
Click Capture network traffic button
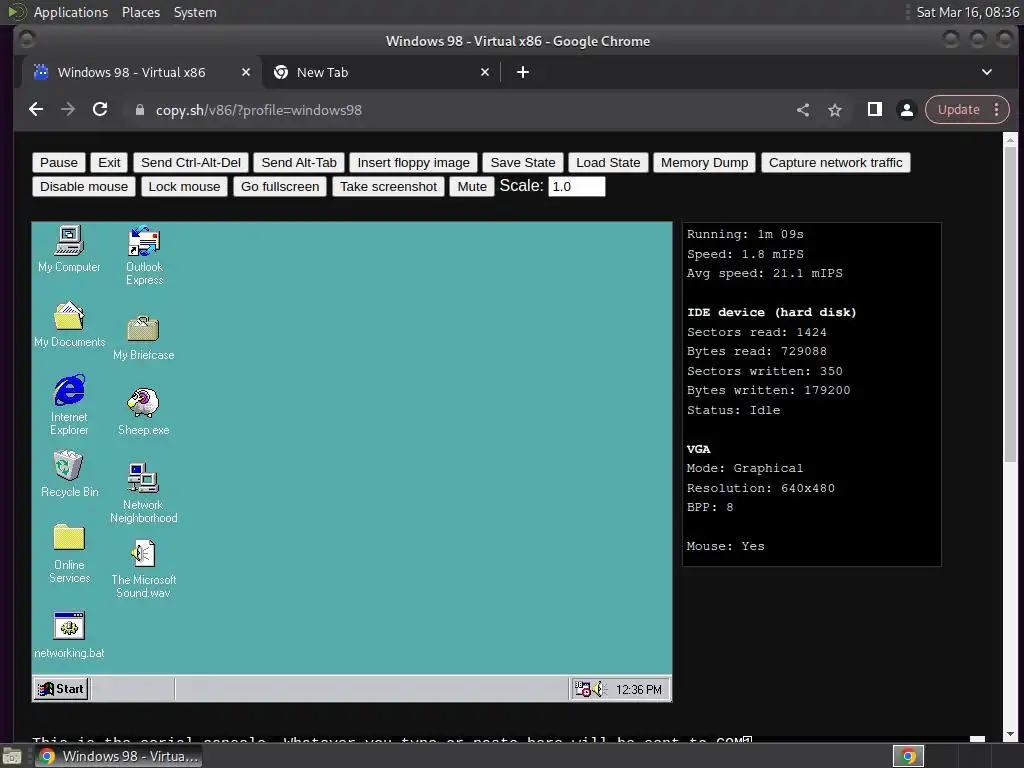coord(835,163)
